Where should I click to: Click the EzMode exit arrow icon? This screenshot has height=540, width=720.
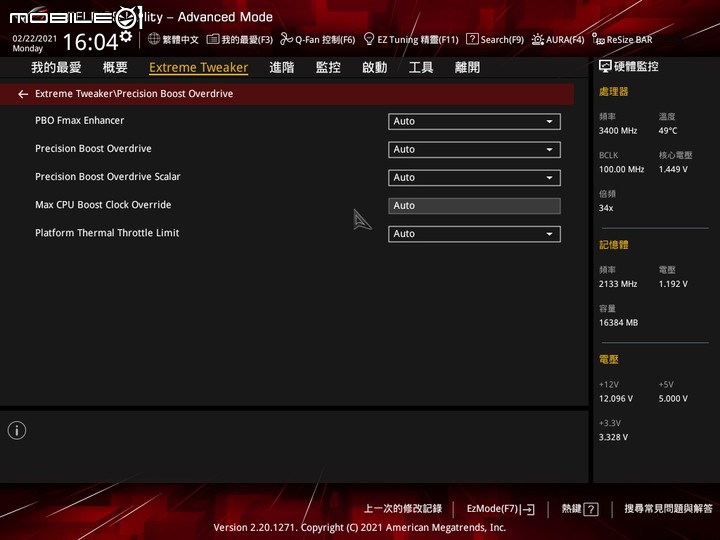[x=528, y=509]
